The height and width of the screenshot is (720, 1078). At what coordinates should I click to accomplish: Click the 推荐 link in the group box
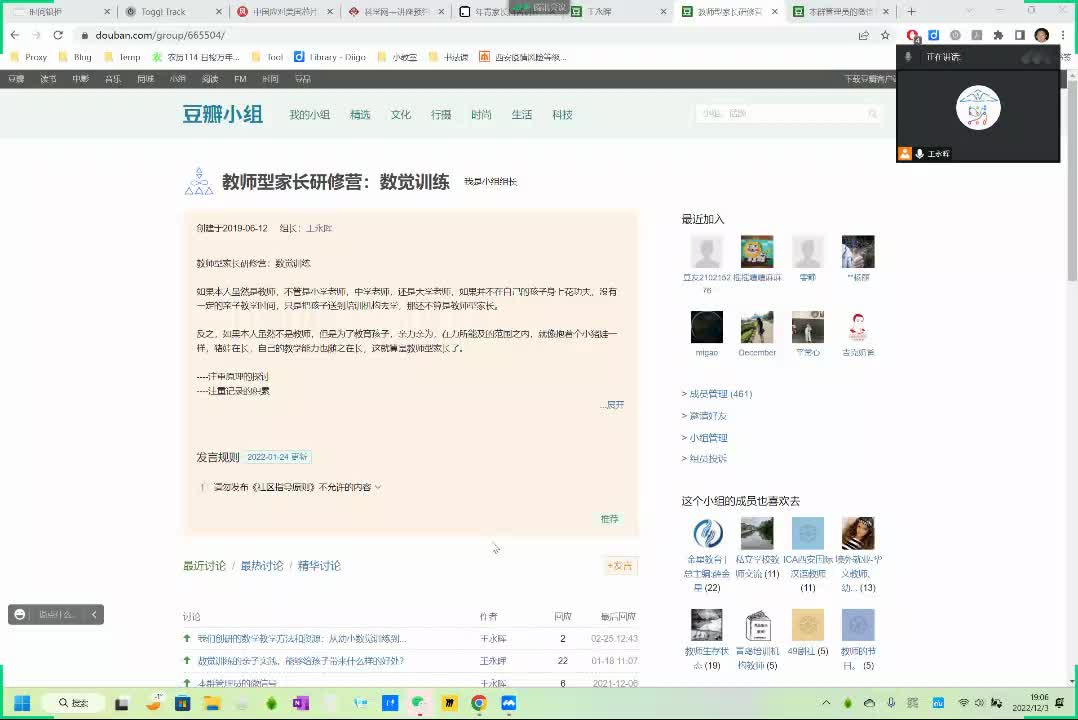(609, 519)
